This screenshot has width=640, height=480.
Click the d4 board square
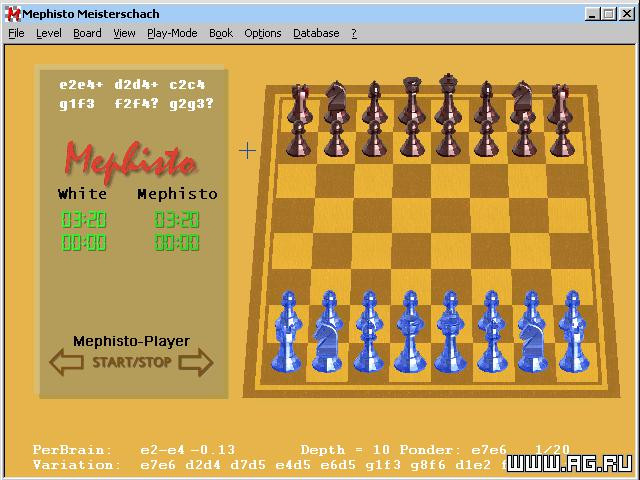click(411, 251)
